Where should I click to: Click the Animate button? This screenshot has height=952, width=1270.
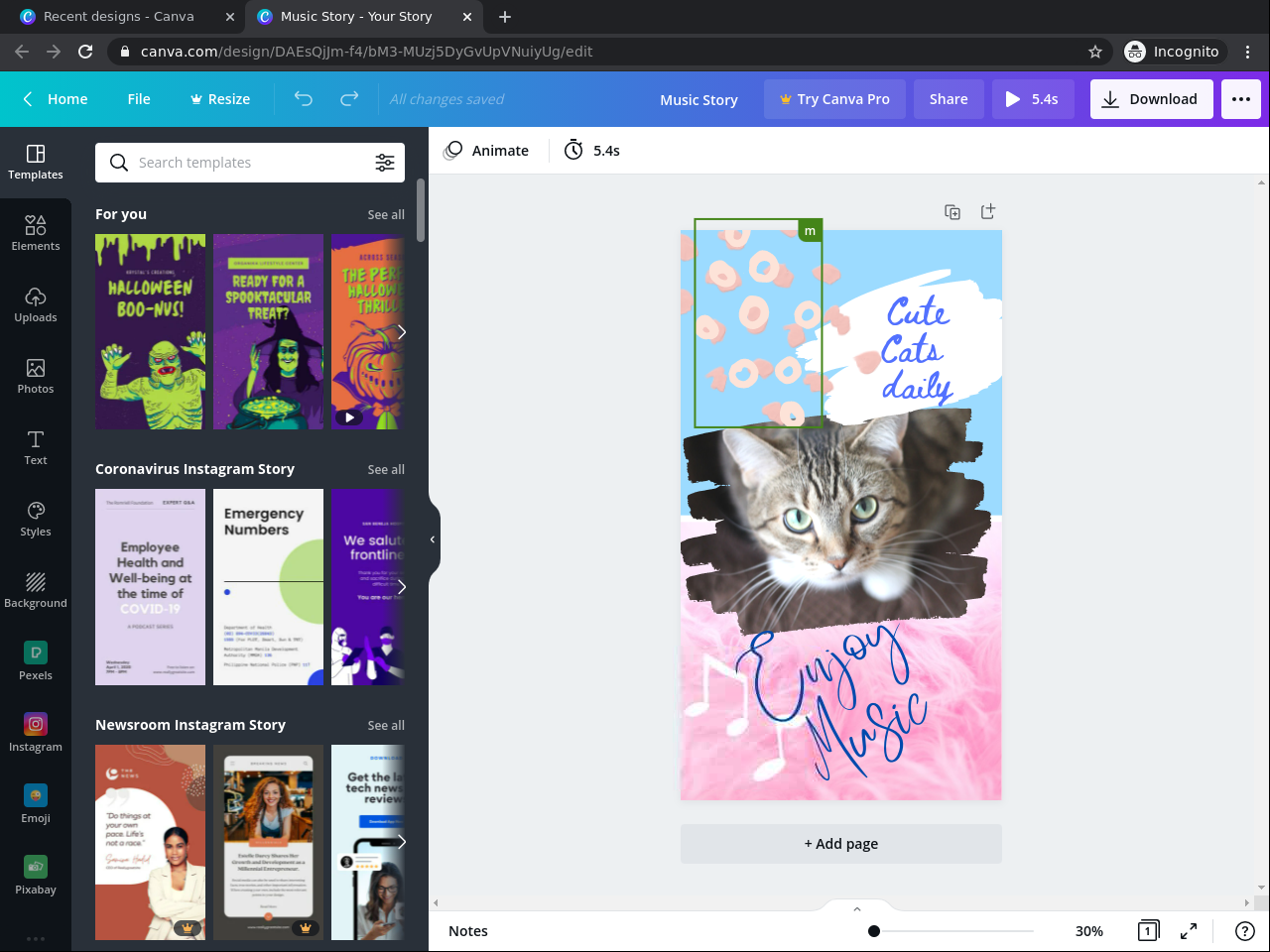486,151
